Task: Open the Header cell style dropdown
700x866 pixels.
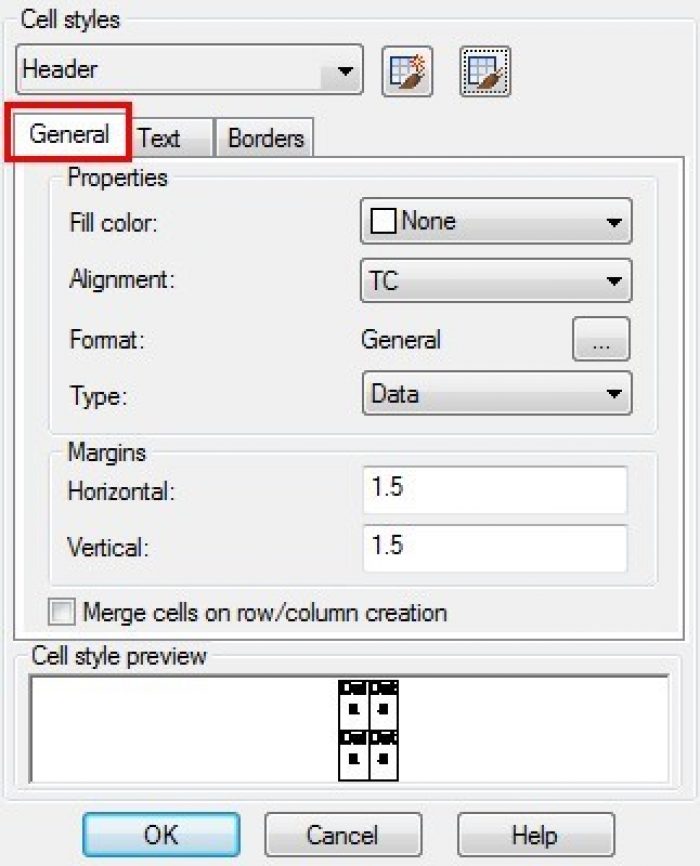Action: (190, 70)
